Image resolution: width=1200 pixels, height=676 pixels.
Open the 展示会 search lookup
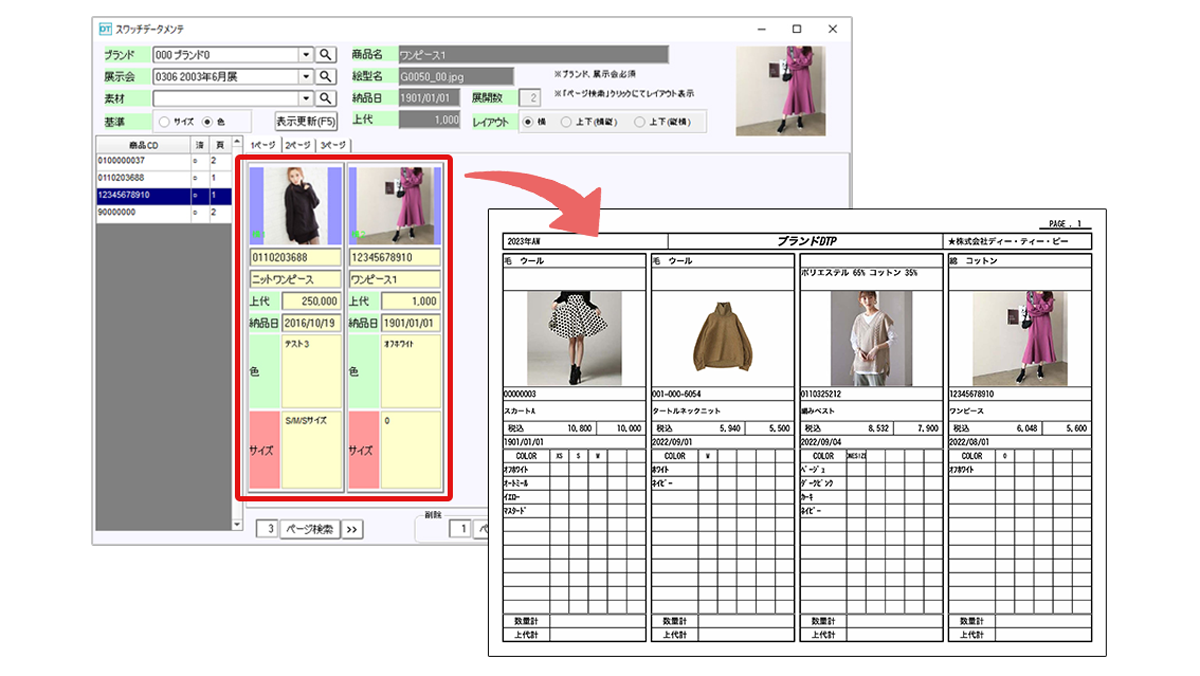coord(327,76)
